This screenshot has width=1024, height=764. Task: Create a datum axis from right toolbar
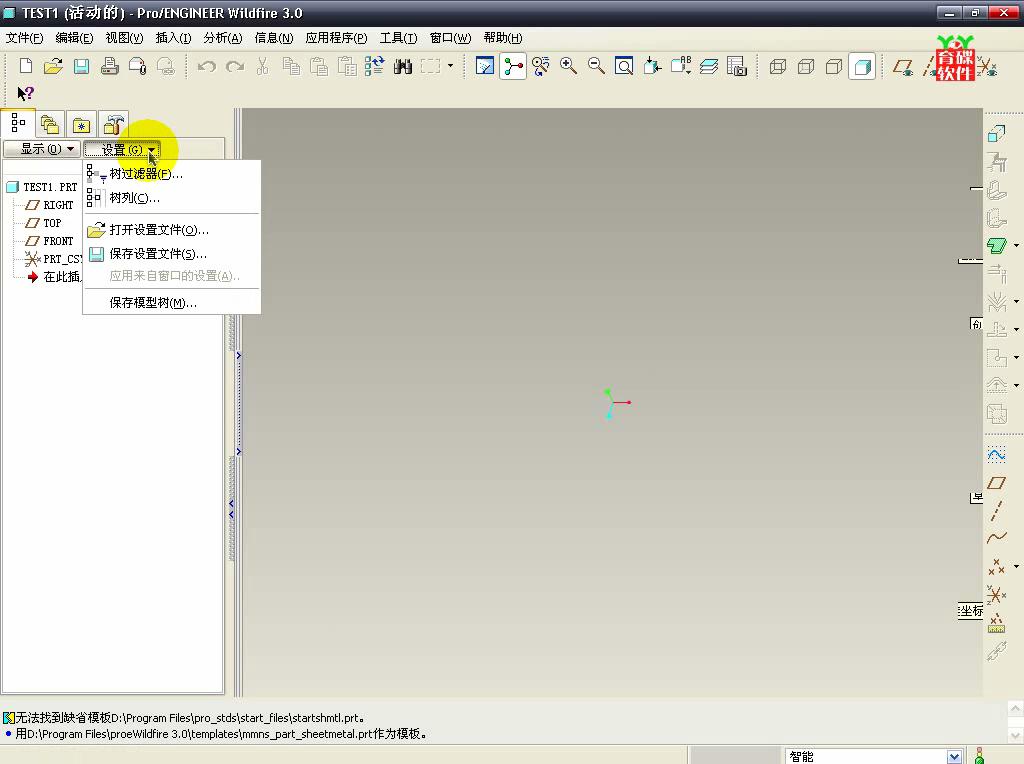click(x=996, y=511)
